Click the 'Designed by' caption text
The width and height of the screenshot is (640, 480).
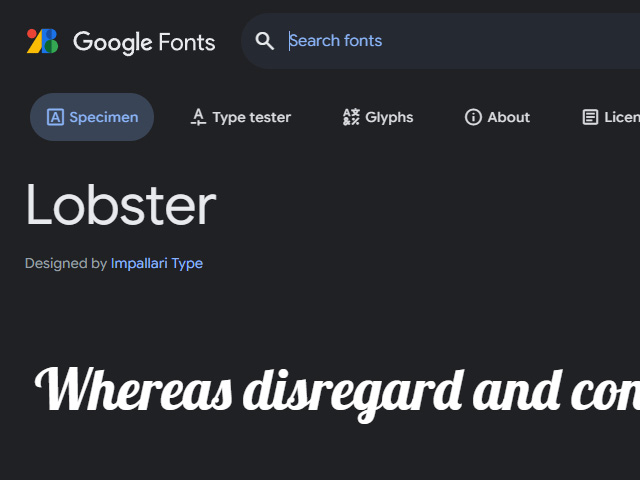[x=65, y=264]
